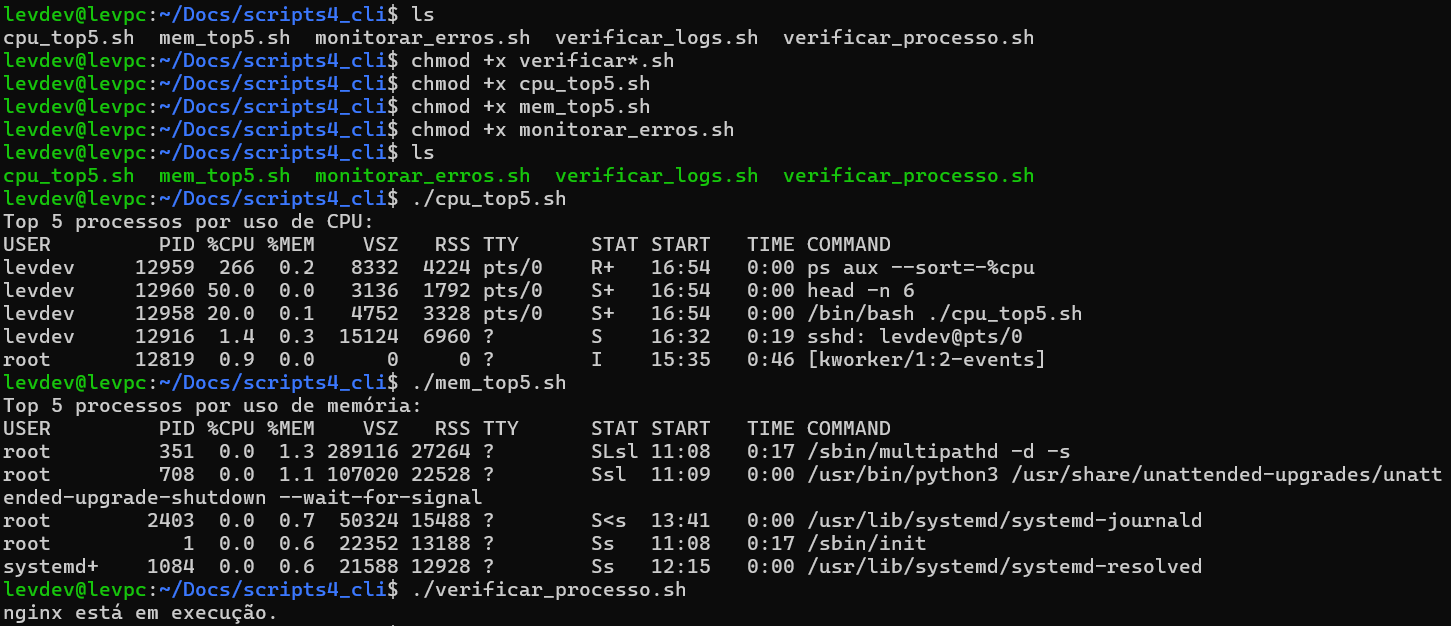Click the './cpu_top5.sh' typed command
Image resolution: width=1451 pixels, height=626 pixels.
coord(488,199)
